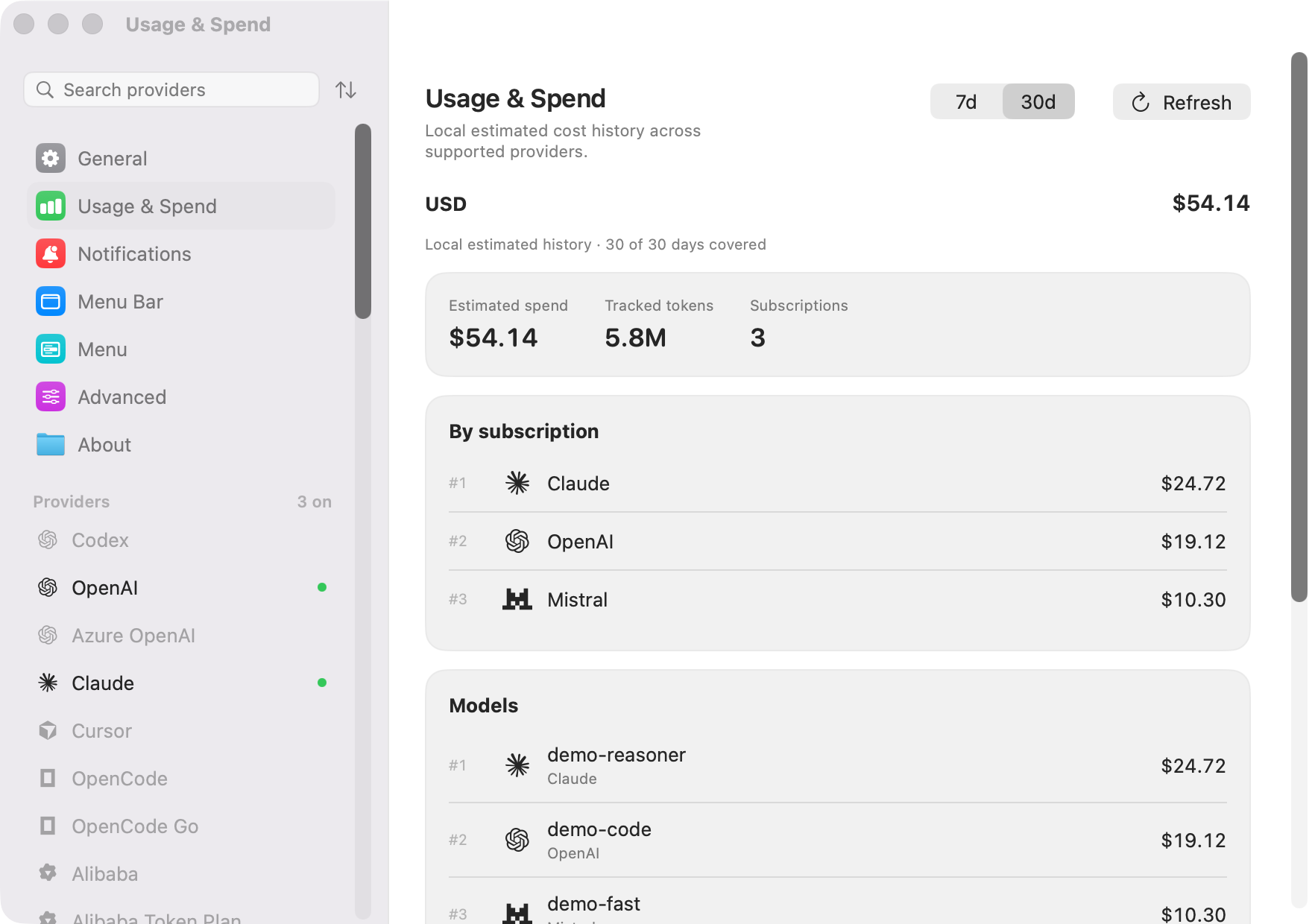The image size is (1312, 924).
Task: Select the Cursor provider
Action: [181, 730]
